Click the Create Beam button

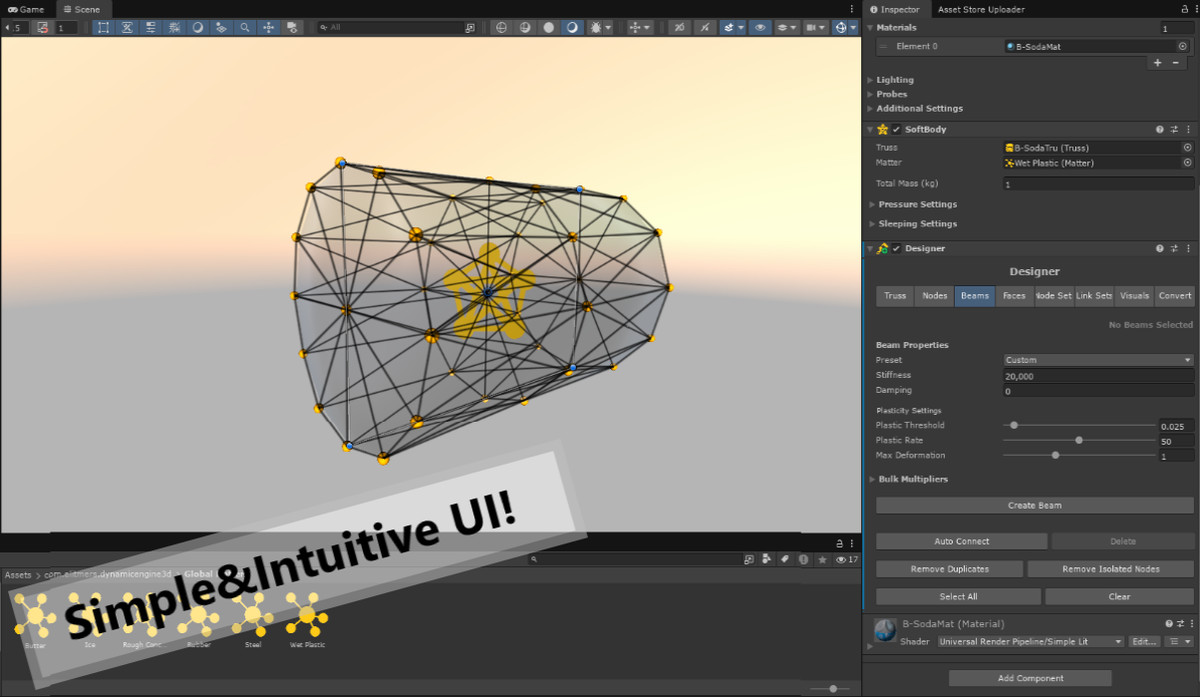[1035, 505]
